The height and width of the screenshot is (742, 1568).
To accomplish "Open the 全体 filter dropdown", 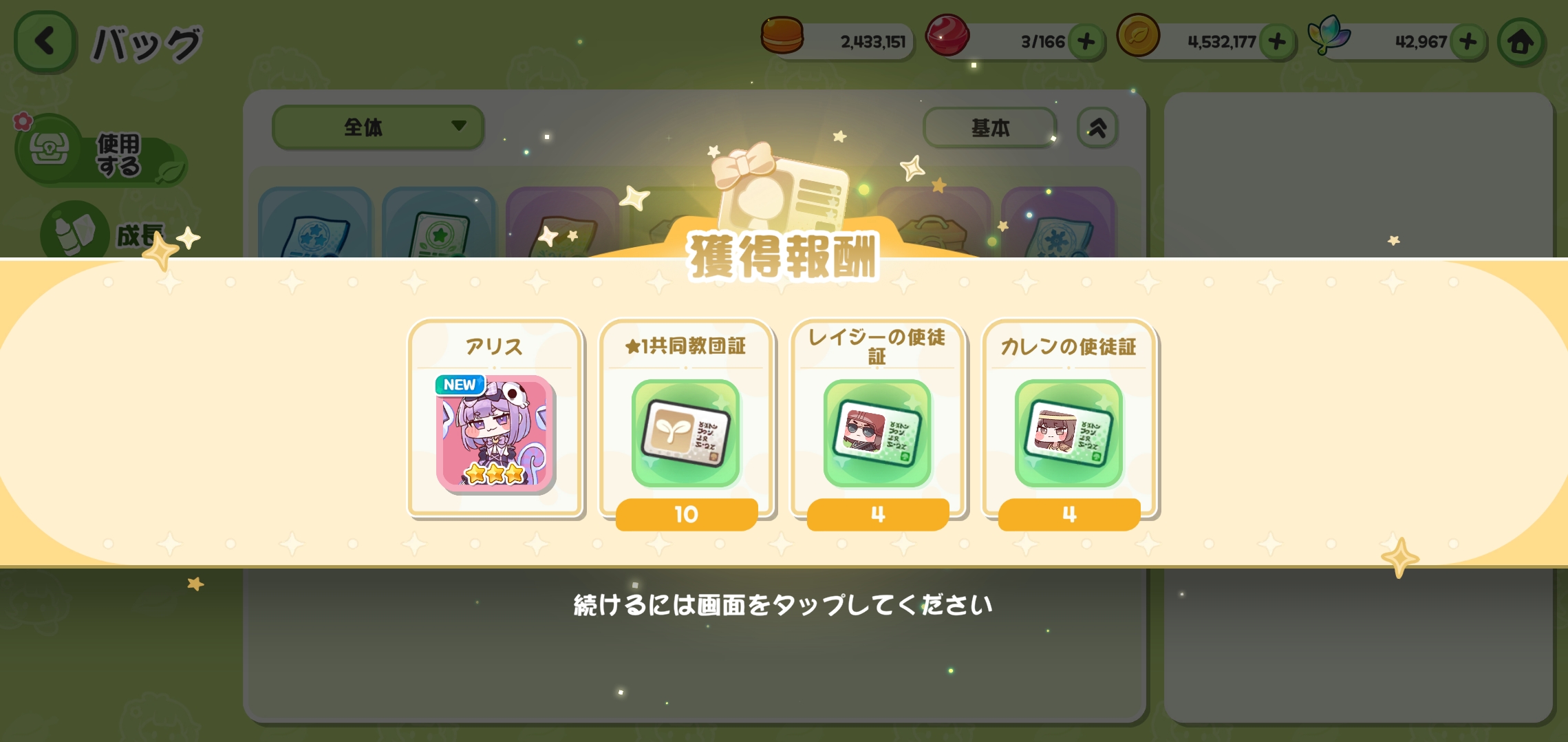I will pyautogui.click(x=378, y=127).
